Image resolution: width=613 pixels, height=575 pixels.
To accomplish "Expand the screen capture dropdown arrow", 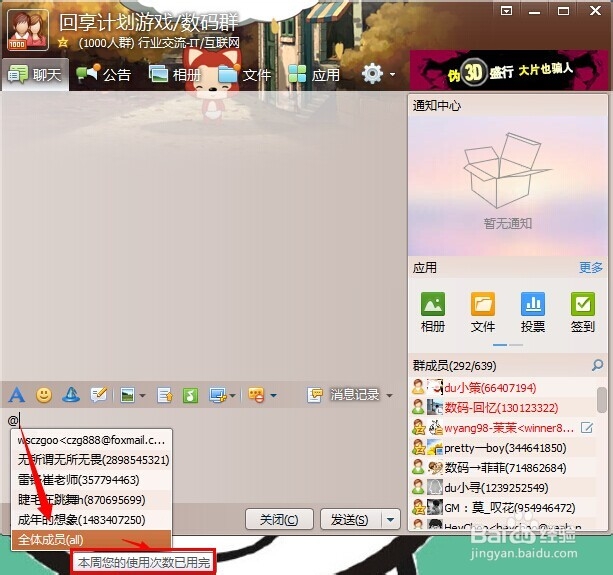I will pyautogui.click(x=233, y=396).
